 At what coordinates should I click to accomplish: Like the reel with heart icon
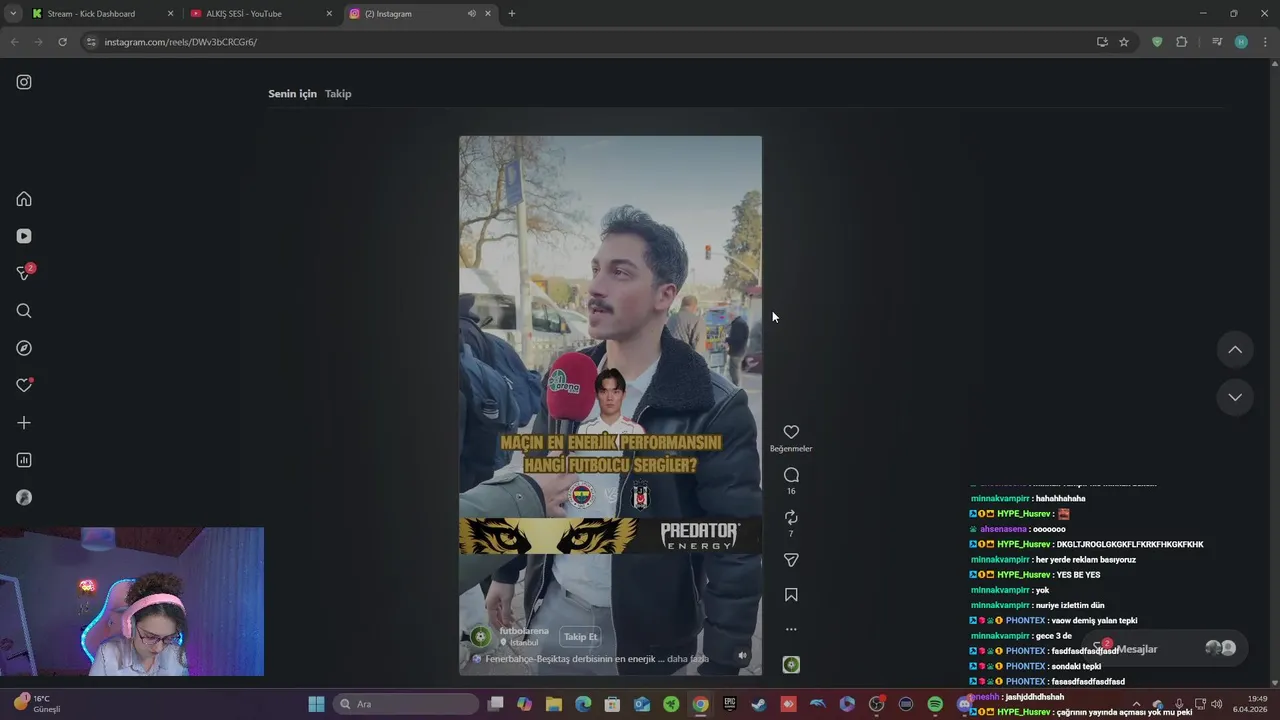click(x=791, y=432)
